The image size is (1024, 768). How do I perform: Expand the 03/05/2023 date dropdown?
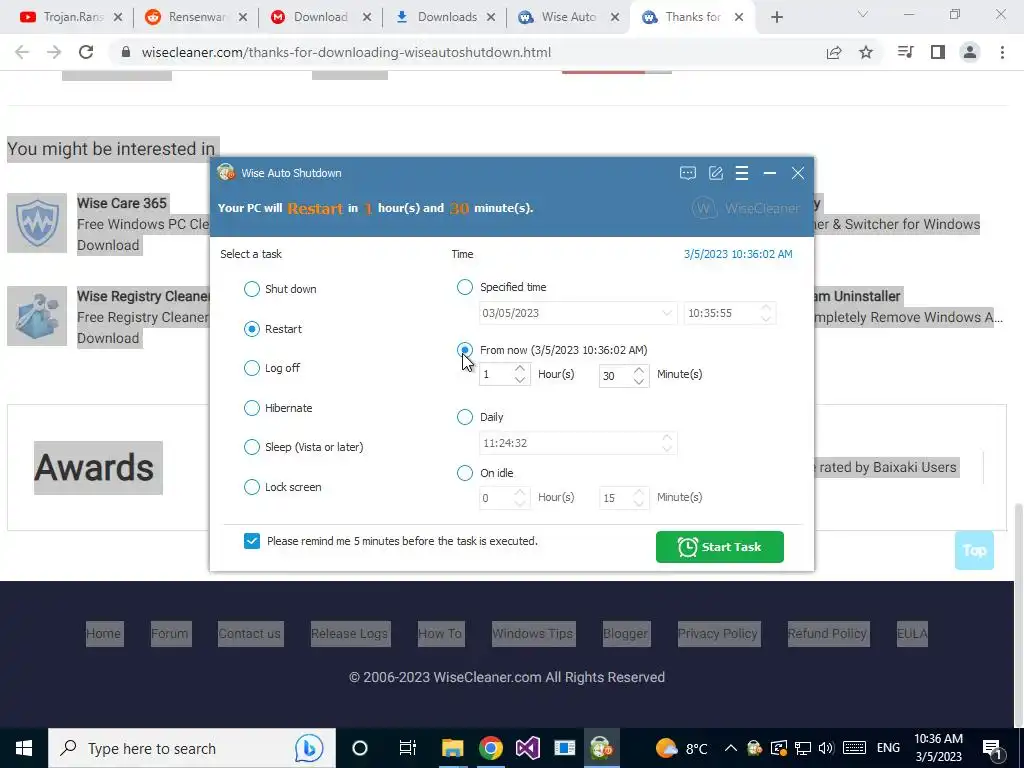[666, 313]
